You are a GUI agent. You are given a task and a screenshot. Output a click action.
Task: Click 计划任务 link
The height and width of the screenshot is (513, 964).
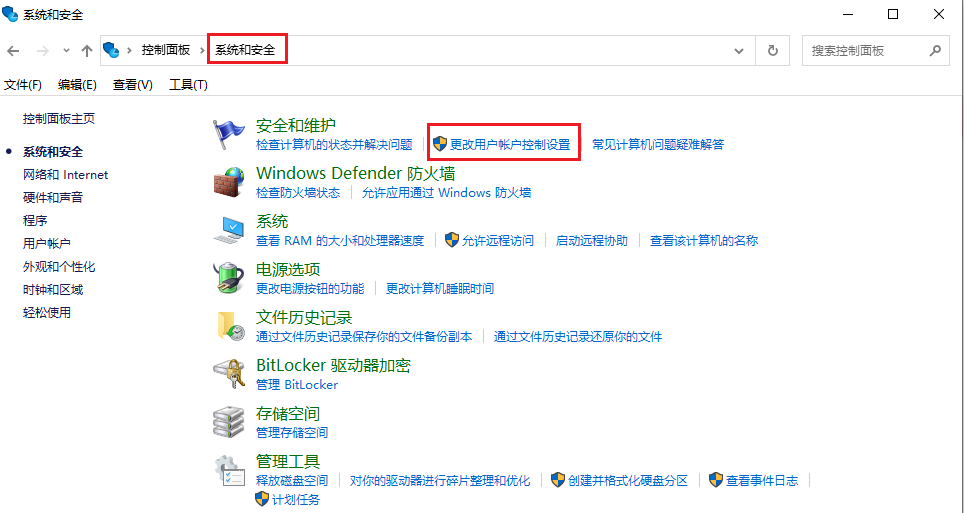pos(296,499)
